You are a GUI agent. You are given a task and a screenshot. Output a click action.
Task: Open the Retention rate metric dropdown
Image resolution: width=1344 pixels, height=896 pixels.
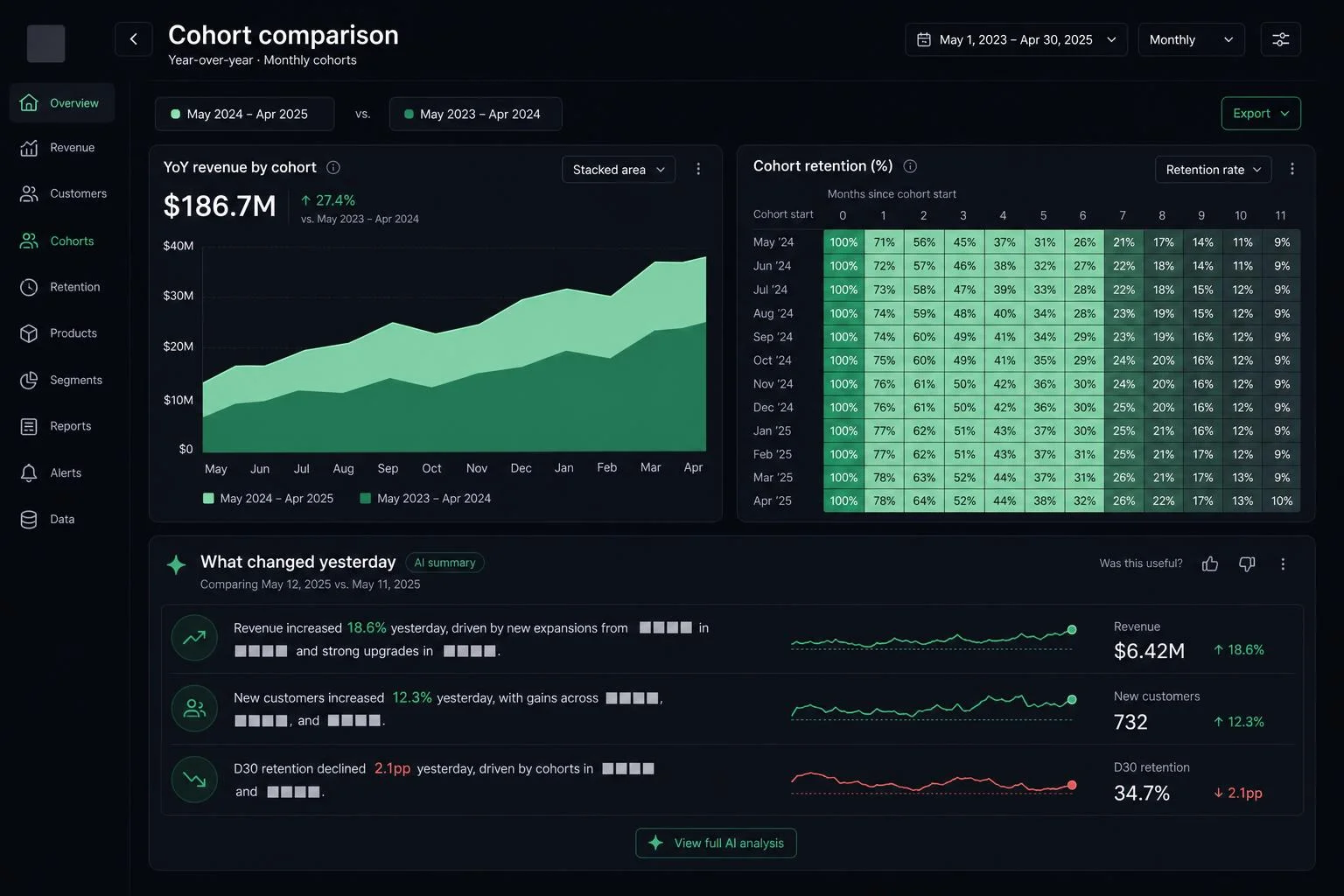coord(1214,170)
